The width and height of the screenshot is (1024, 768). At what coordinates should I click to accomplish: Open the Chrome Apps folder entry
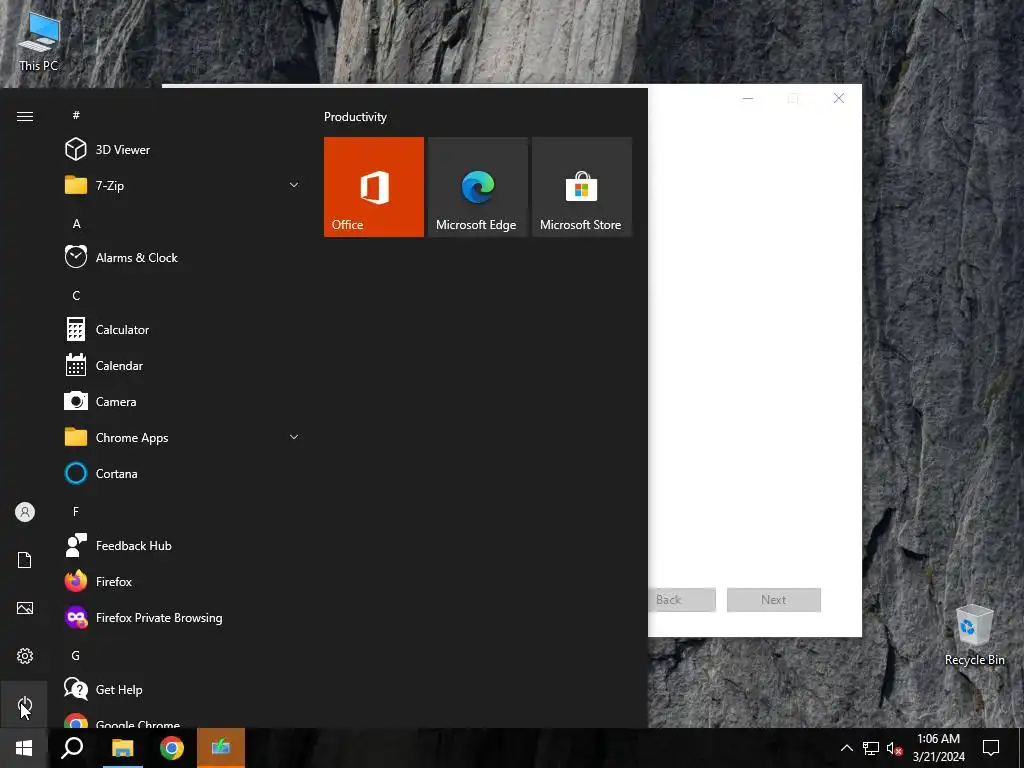[183, 438]
